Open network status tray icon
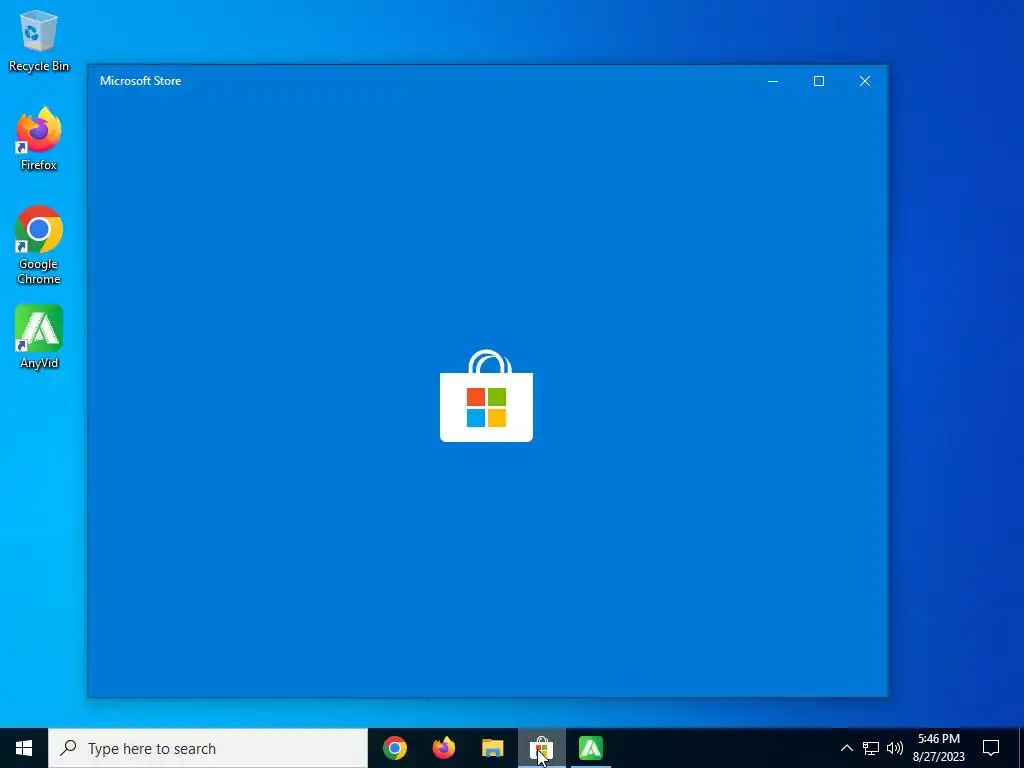 point(871,748)
